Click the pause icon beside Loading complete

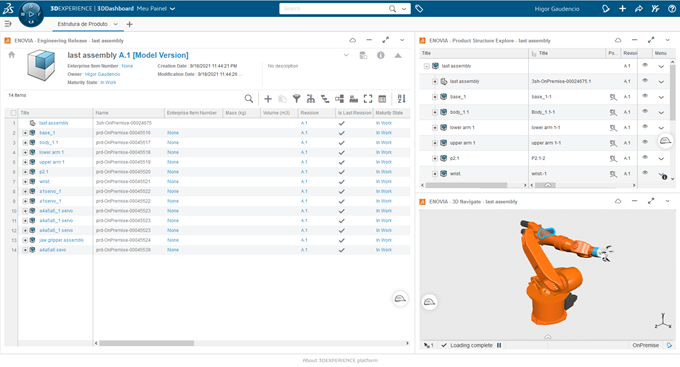[499, 345]
